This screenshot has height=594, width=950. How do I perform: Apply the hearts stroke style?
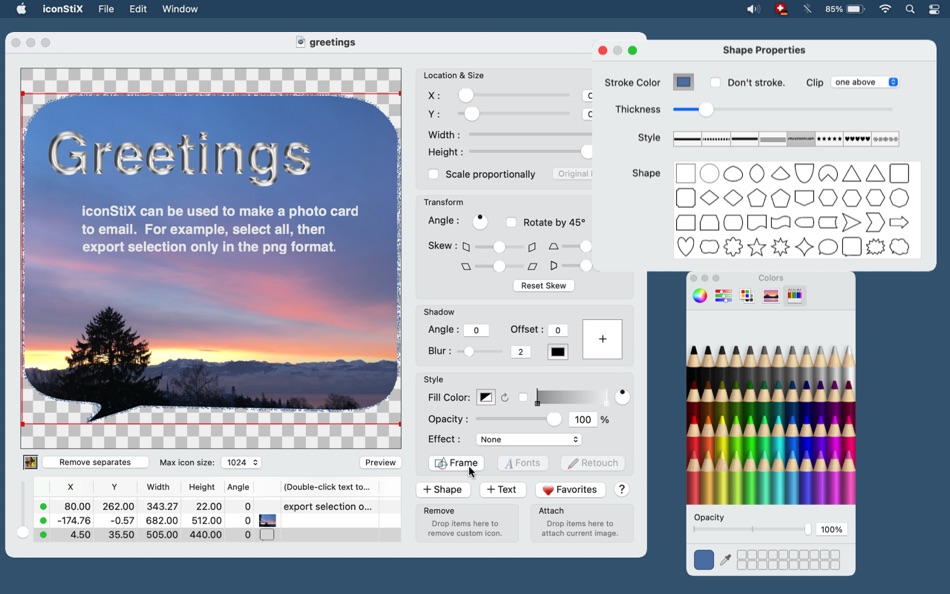click(857, 139)
